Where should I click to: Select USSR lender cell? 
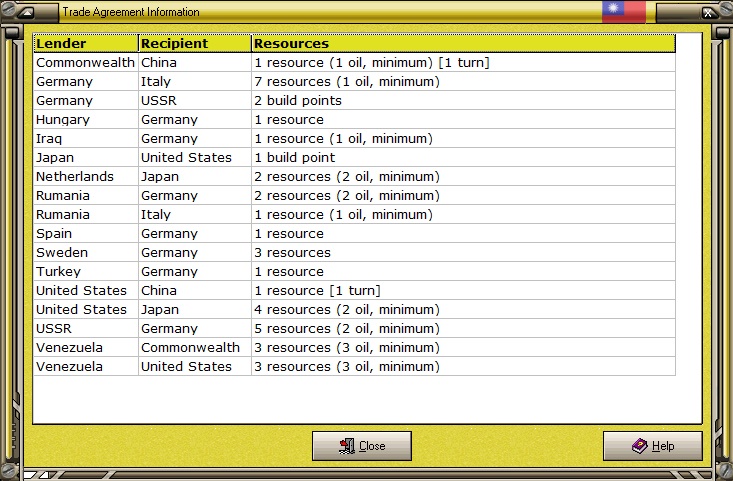coord(86,329)
